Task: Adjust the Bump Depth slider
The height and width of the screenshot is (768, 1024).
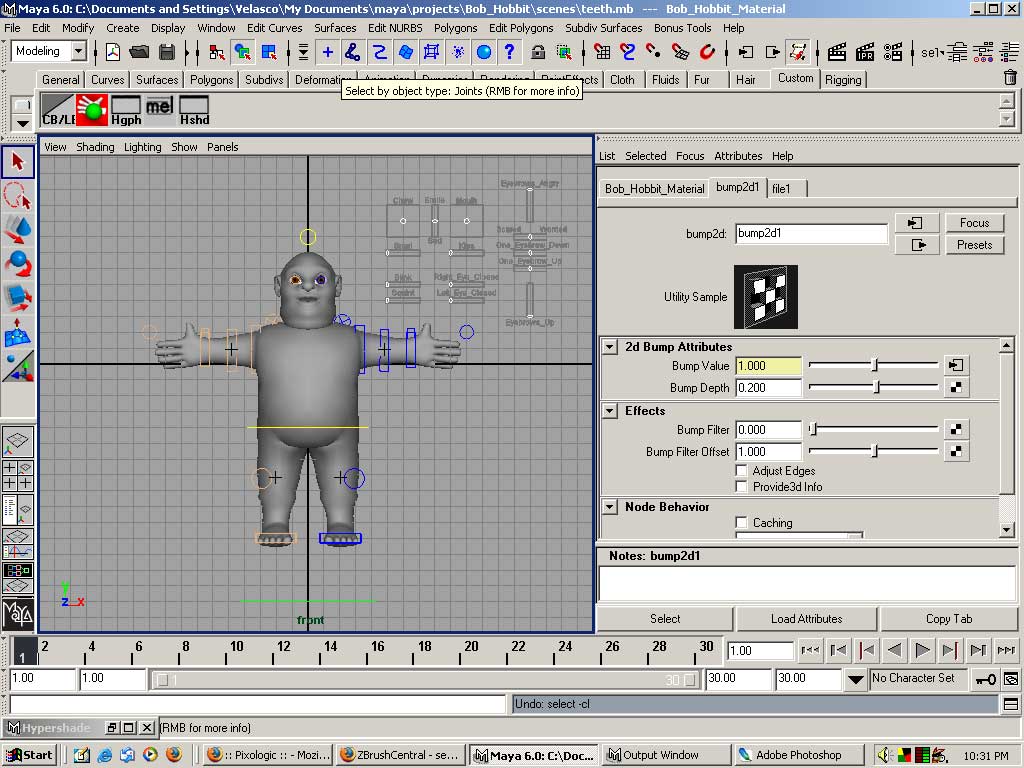Action: click(x=876, y=388)
